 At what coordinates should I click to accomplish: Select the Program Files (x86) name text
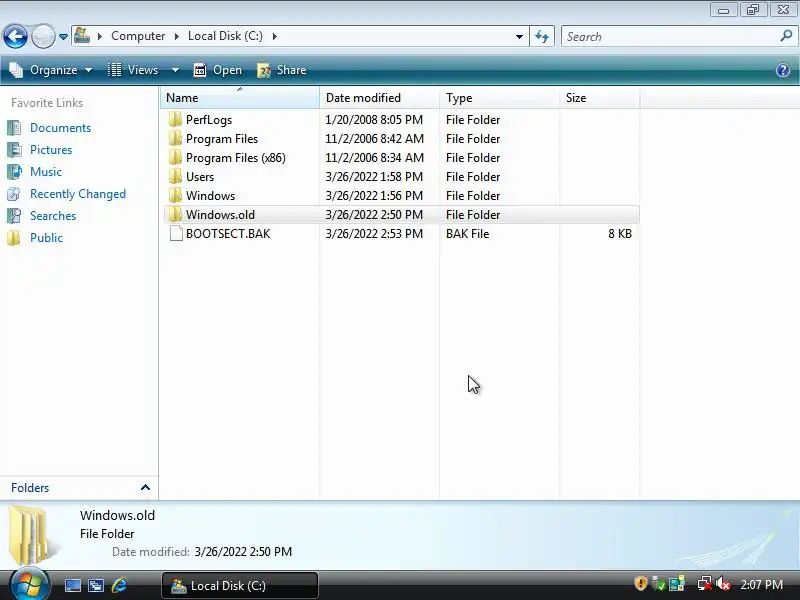click(236, 158)
